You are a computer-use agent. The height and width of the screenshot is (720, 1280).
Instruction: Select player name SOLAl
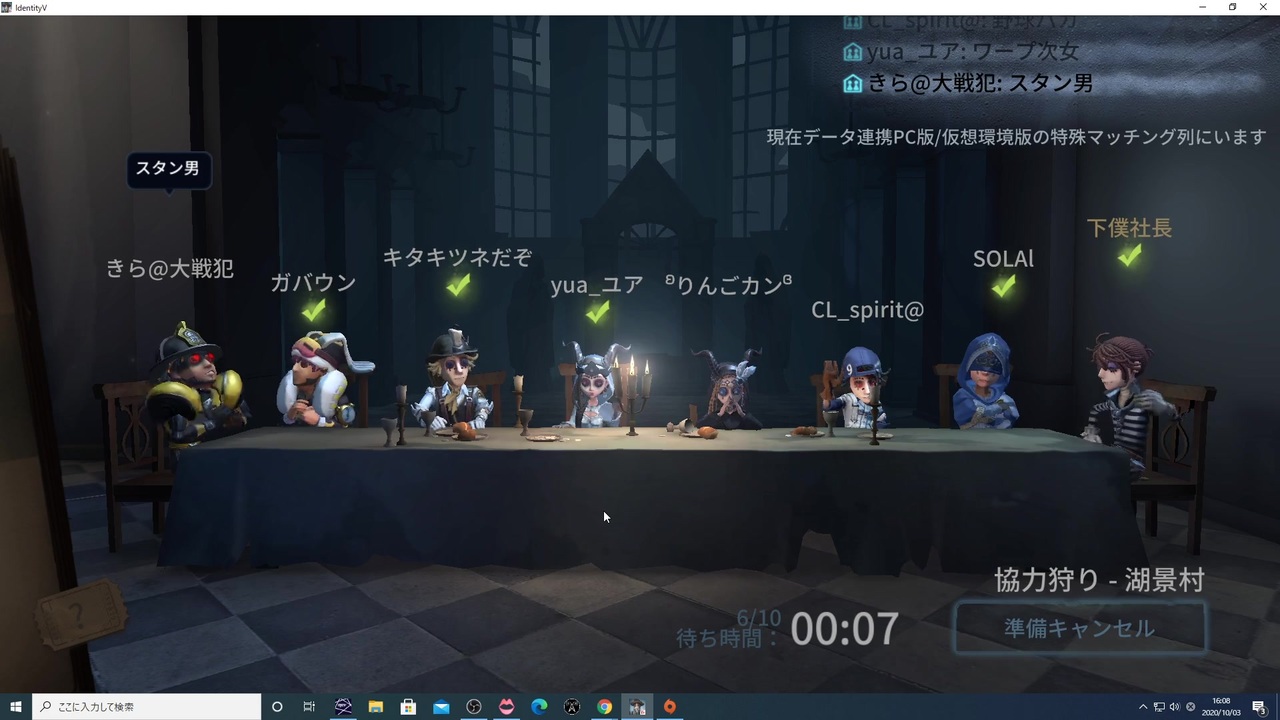pos(1003,259)
